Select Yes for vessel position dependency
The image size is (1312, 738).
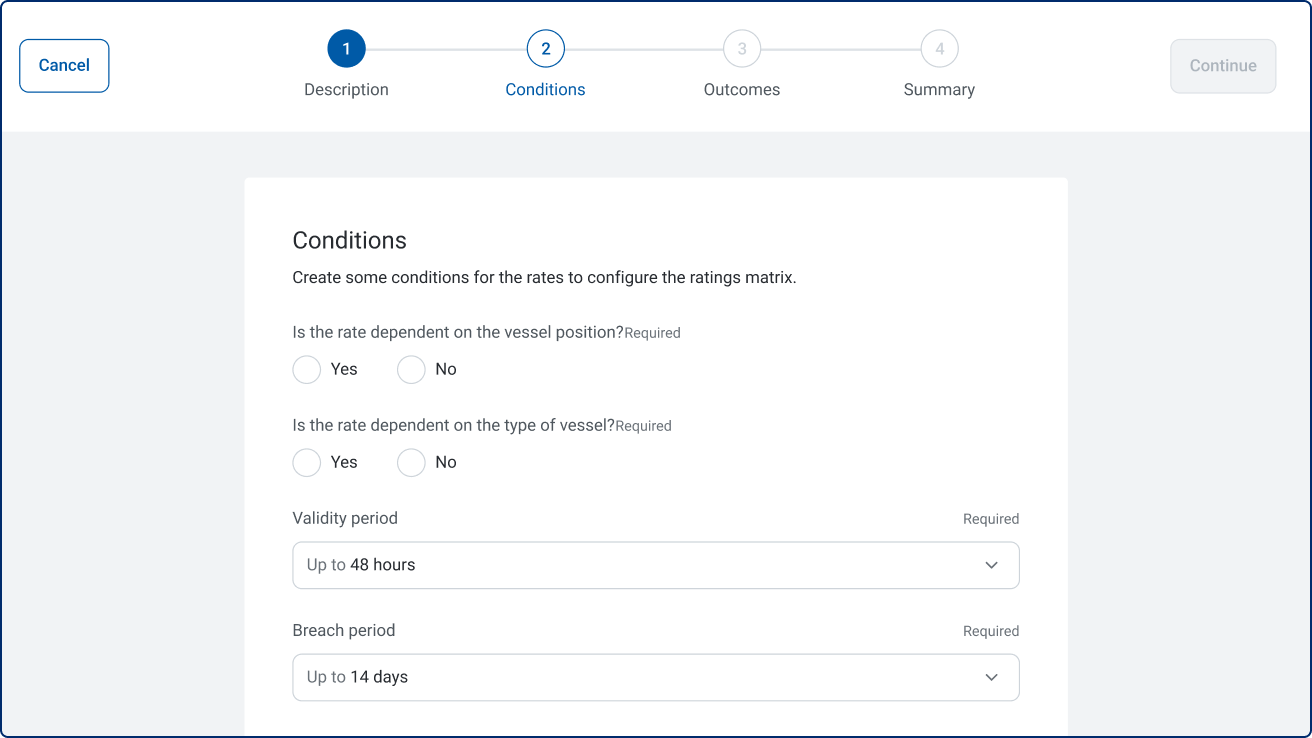307,370
